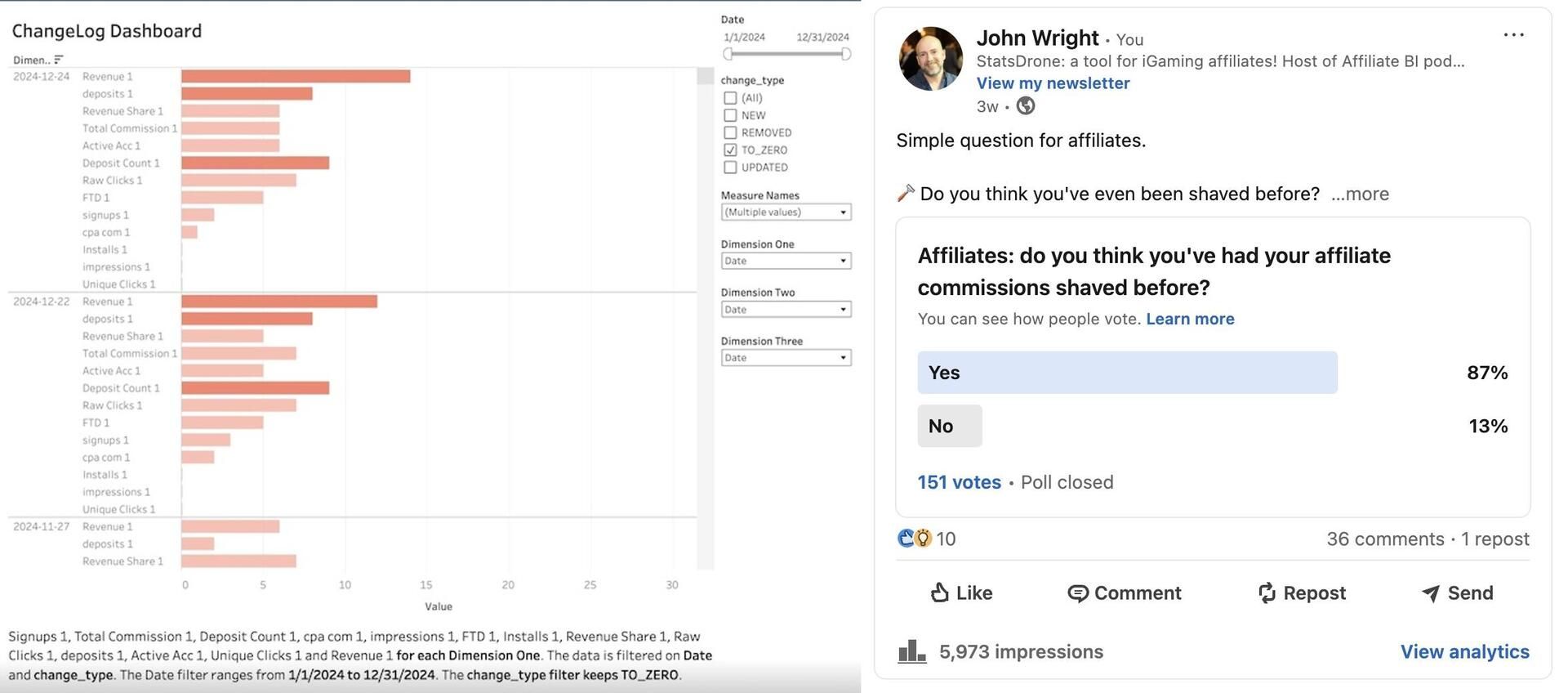
Task: Click the 151 votes link
Action: [959, 482]
